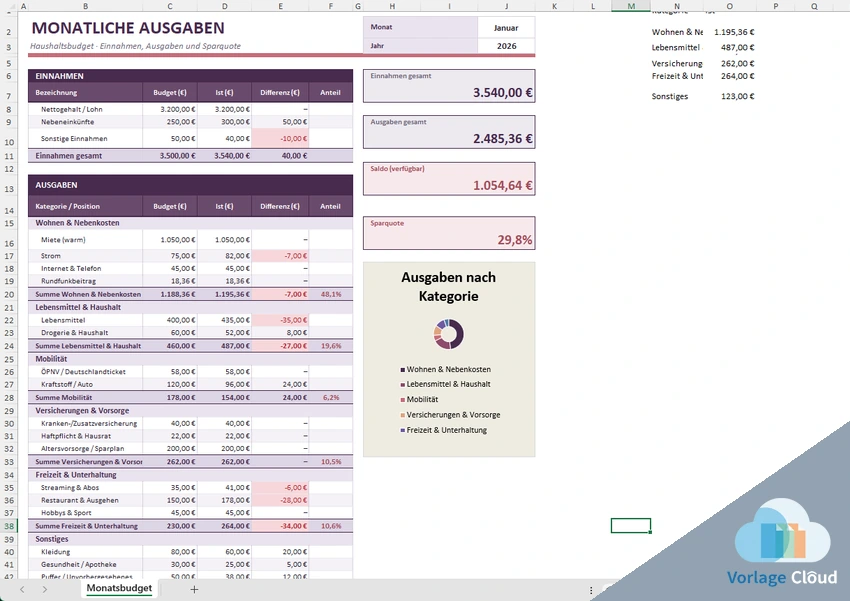Click the title MONATLICHE AUSGABEN

coord(128,28)
